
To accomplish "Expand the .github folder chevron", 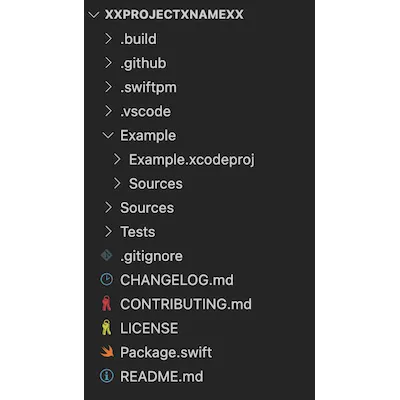I will click(x=108, y=63).
